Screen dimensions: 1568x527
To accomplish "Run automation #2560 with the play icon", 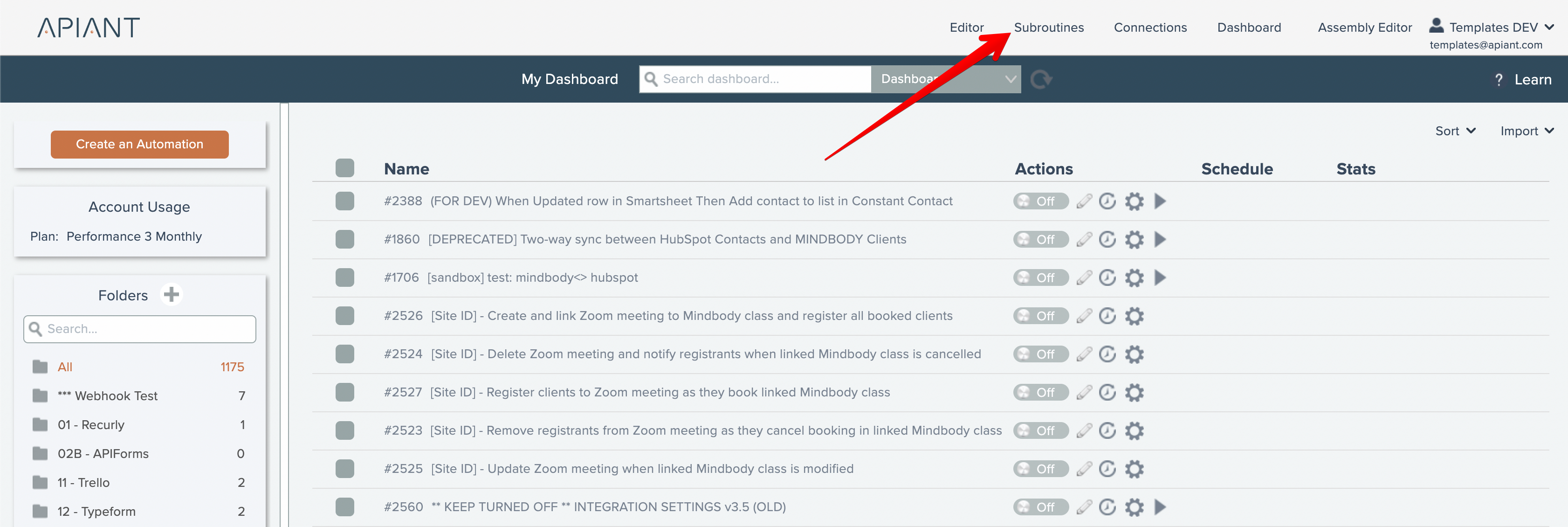I will (1160, 507).
